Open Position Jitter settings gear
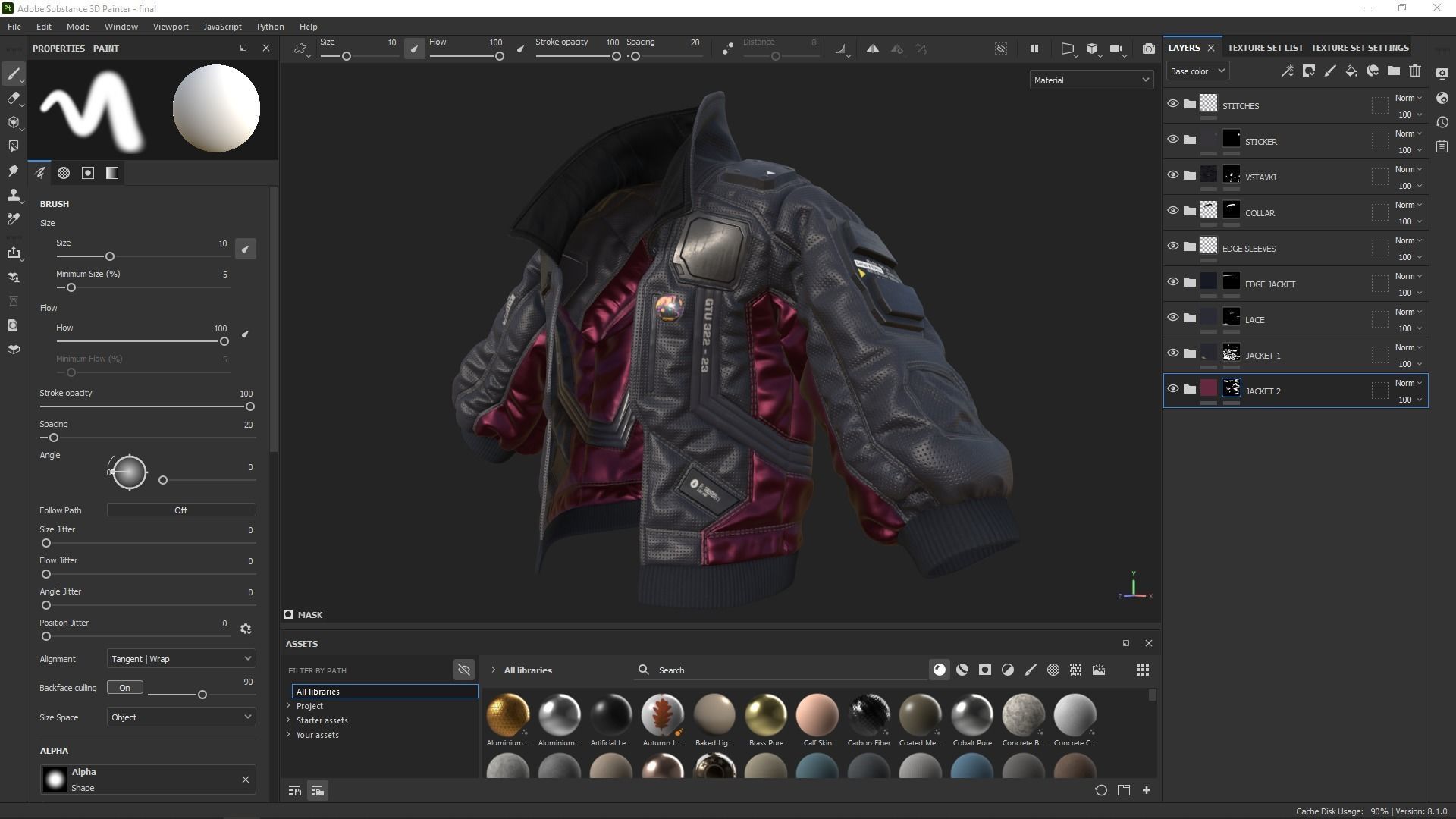This screenshot has width=1456, height=819. click(x=246, y=629)
